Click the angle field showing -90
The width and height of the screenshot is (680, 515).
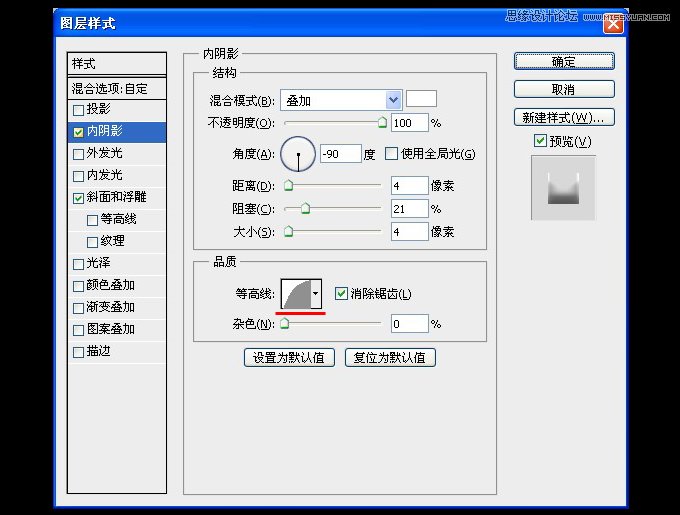[340, 154]
